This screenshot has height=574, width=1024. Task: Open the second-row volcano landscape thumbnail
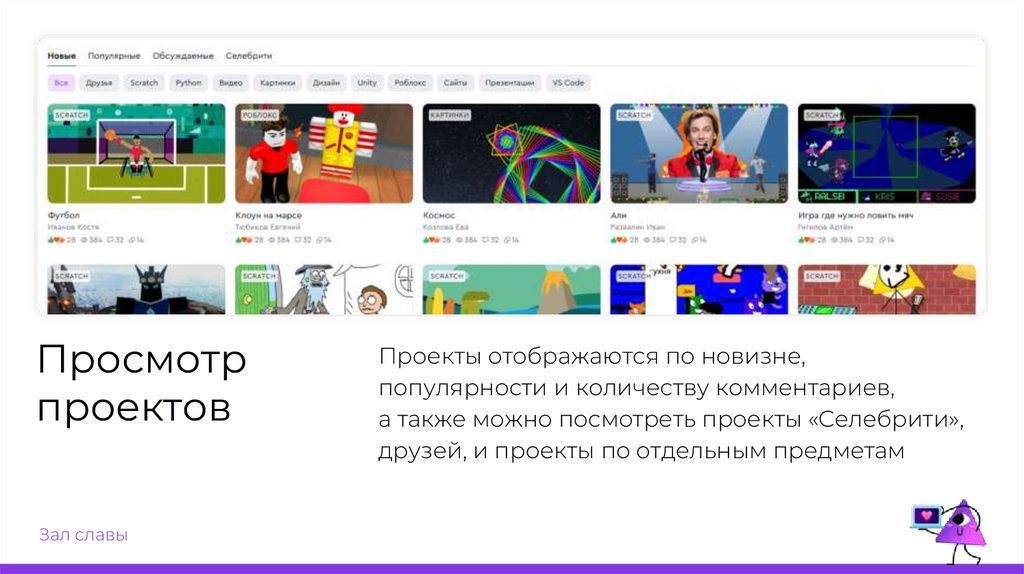[x=511, y=289]
